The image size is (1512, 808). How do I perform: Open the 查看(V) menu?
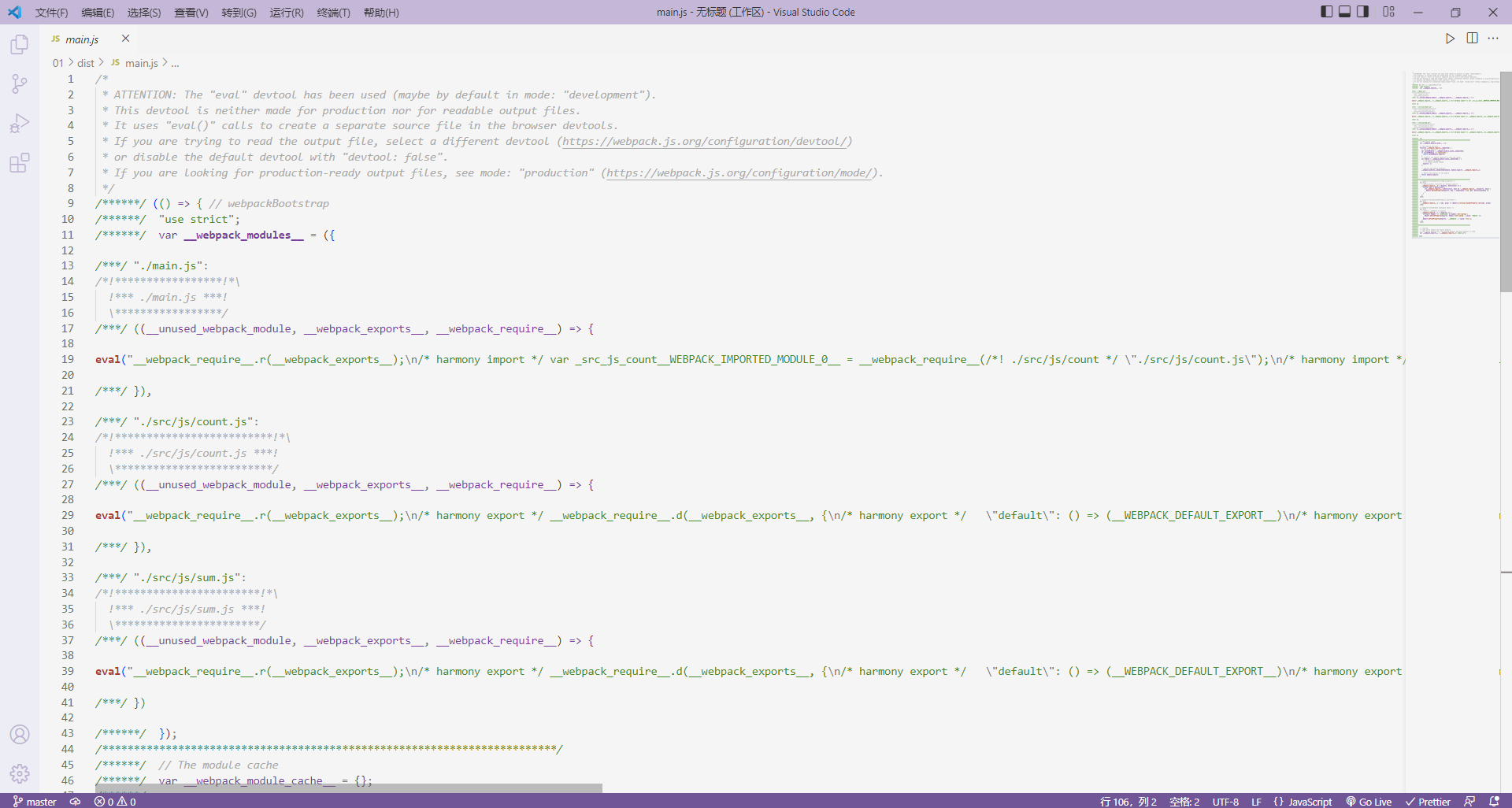[191, 13]
